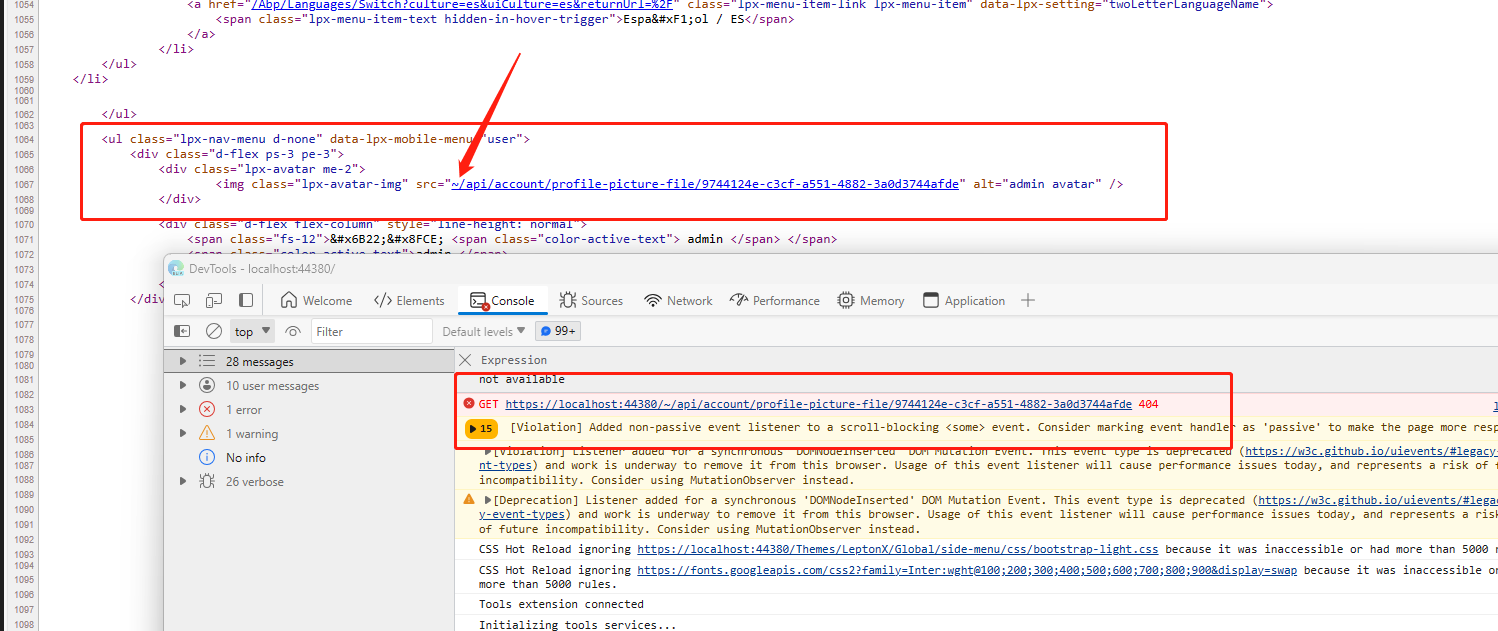Viewport: 1498px width, 631px height.
Task: Open the Default levels dropdown
Action: pos(484,331)
